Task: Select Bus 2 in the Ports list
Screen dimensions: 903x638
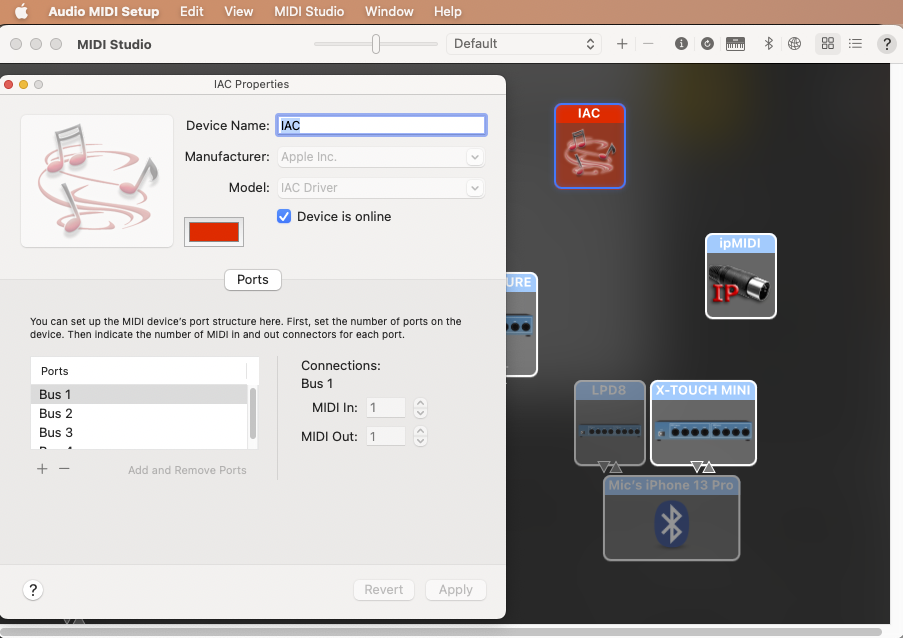Action: (56, 414)
